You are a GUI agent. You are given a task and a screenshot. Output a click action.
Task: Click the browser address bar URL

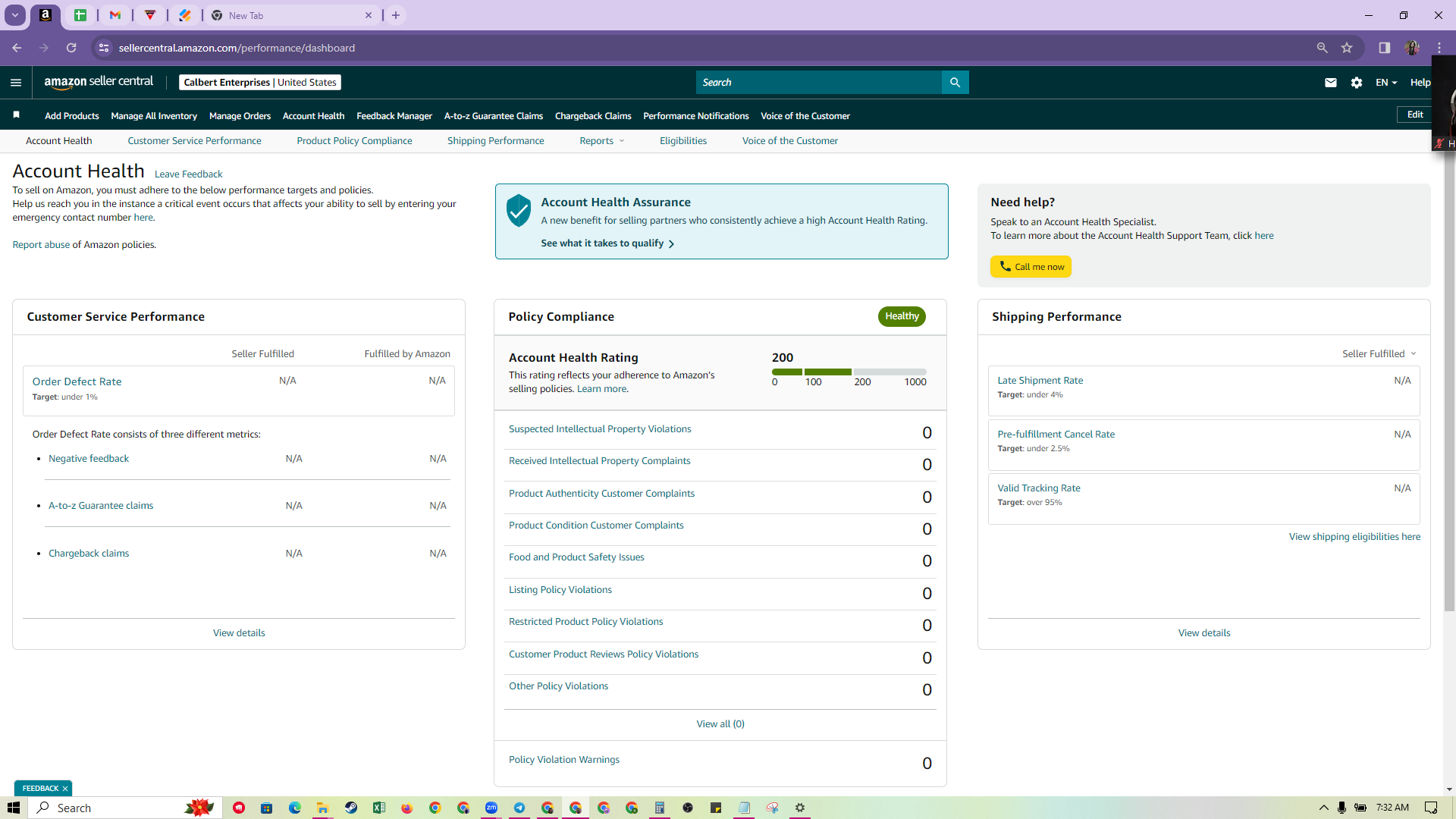click(237, 48)
